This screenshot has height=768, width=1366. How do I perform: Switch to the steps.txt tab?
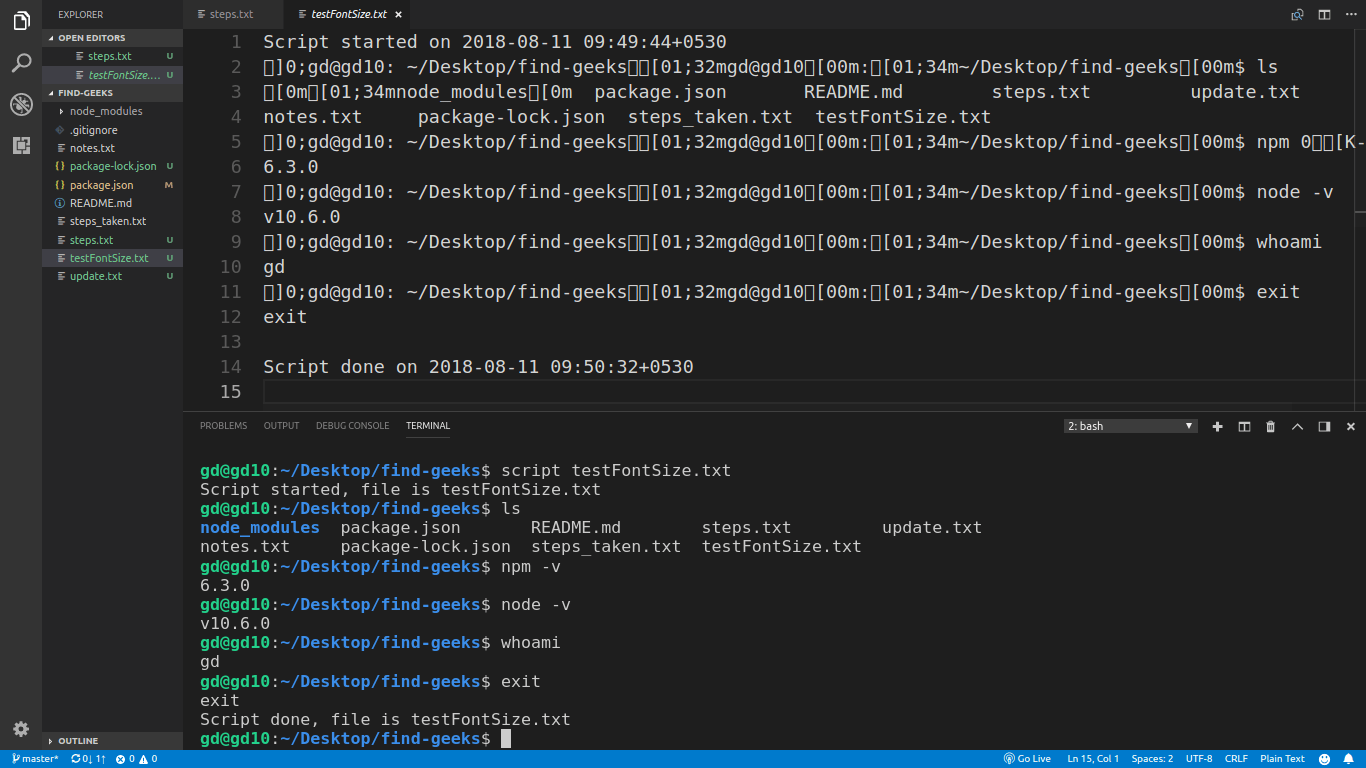coord(231,14)
